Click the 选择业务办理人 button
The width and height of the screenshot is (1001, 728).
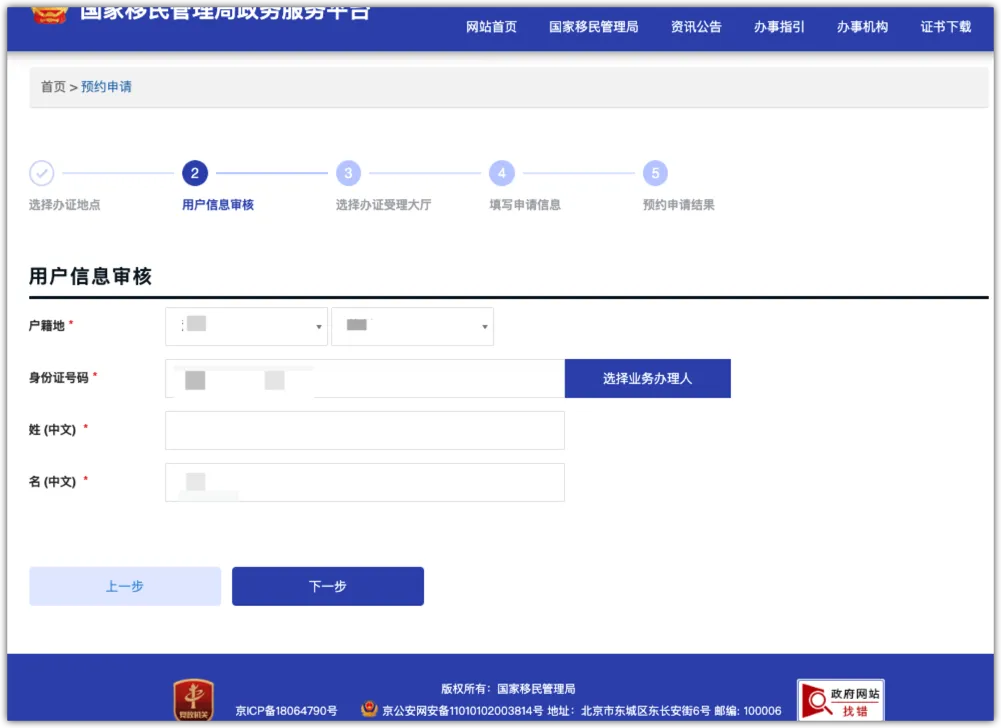tap(647, 379)
